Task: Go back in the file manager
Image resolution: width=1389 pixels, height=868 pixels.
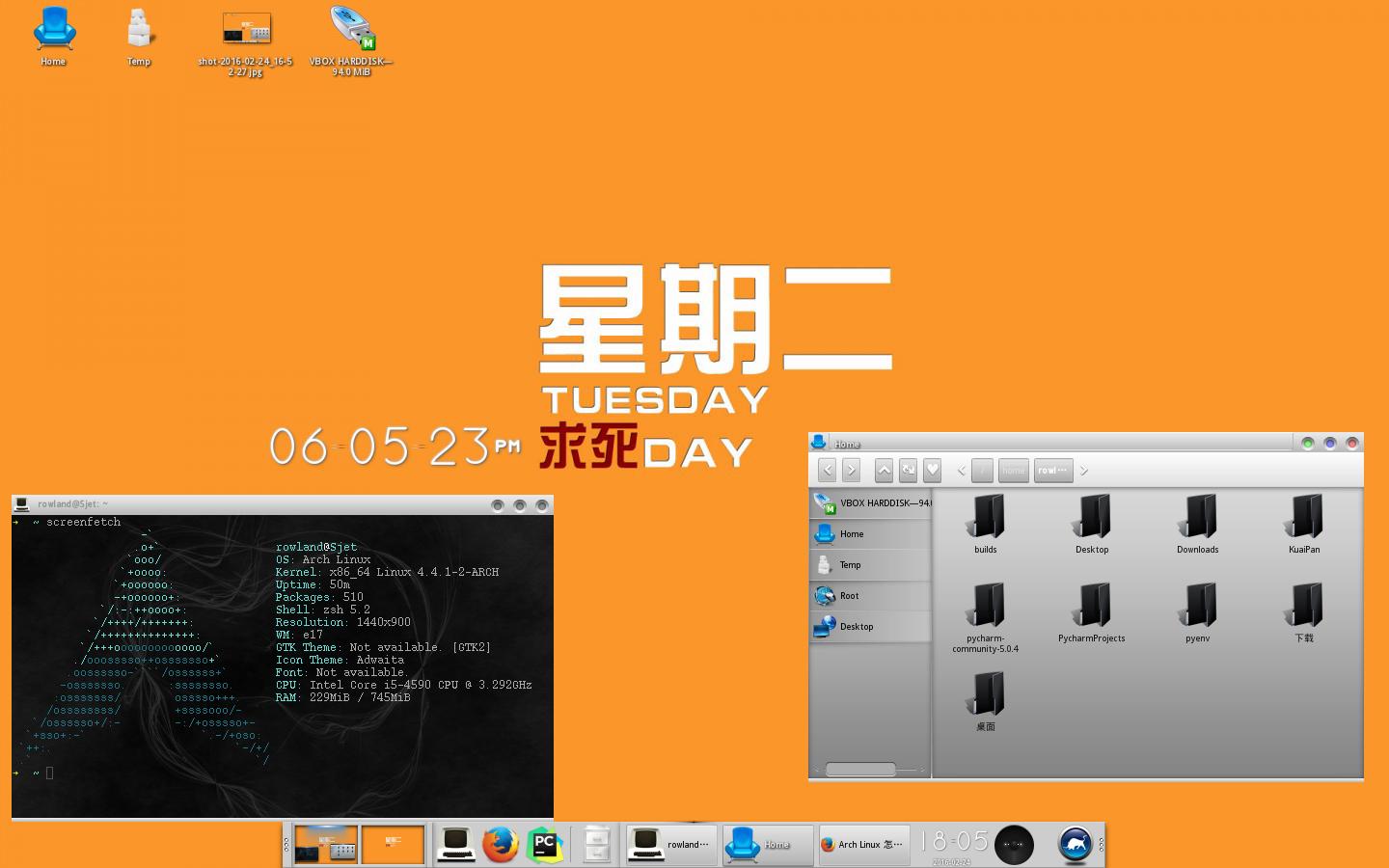Action: [x=827, y=470]
